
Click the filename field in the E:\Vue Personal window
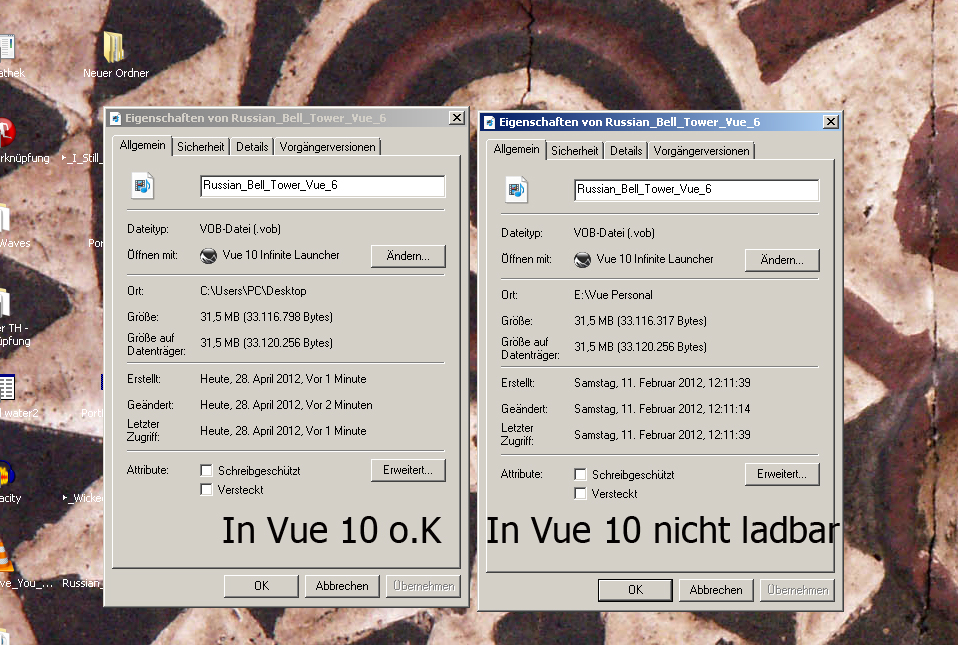click(x=697, y=190)
